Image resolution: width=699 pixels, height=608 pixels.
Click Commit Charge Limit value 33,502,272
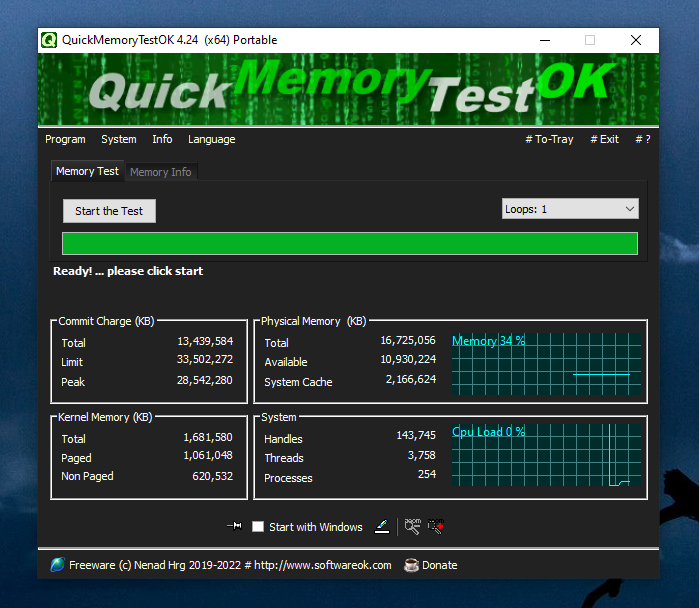point(205,359)
